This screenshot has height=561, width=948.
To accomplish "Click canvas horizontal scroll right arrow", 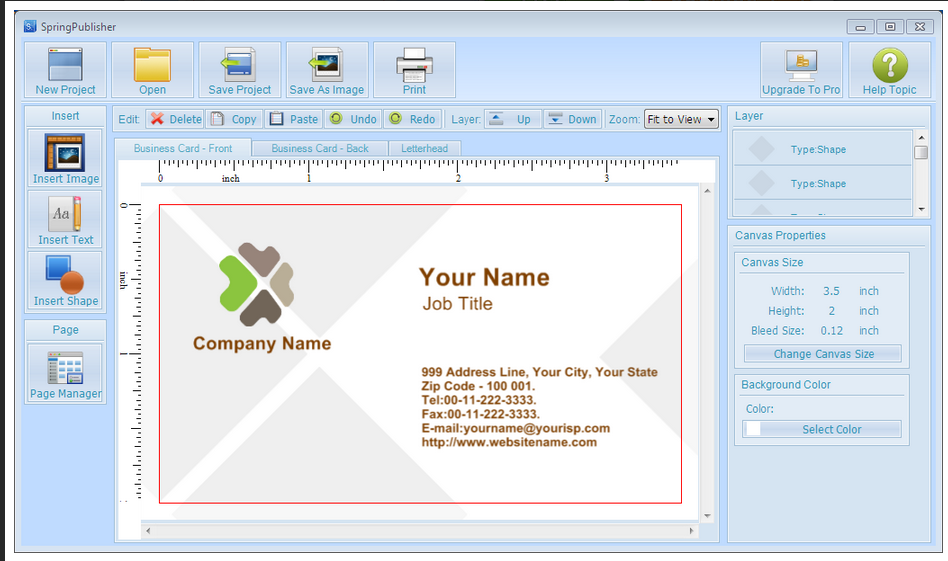I will tap(692, 531).
